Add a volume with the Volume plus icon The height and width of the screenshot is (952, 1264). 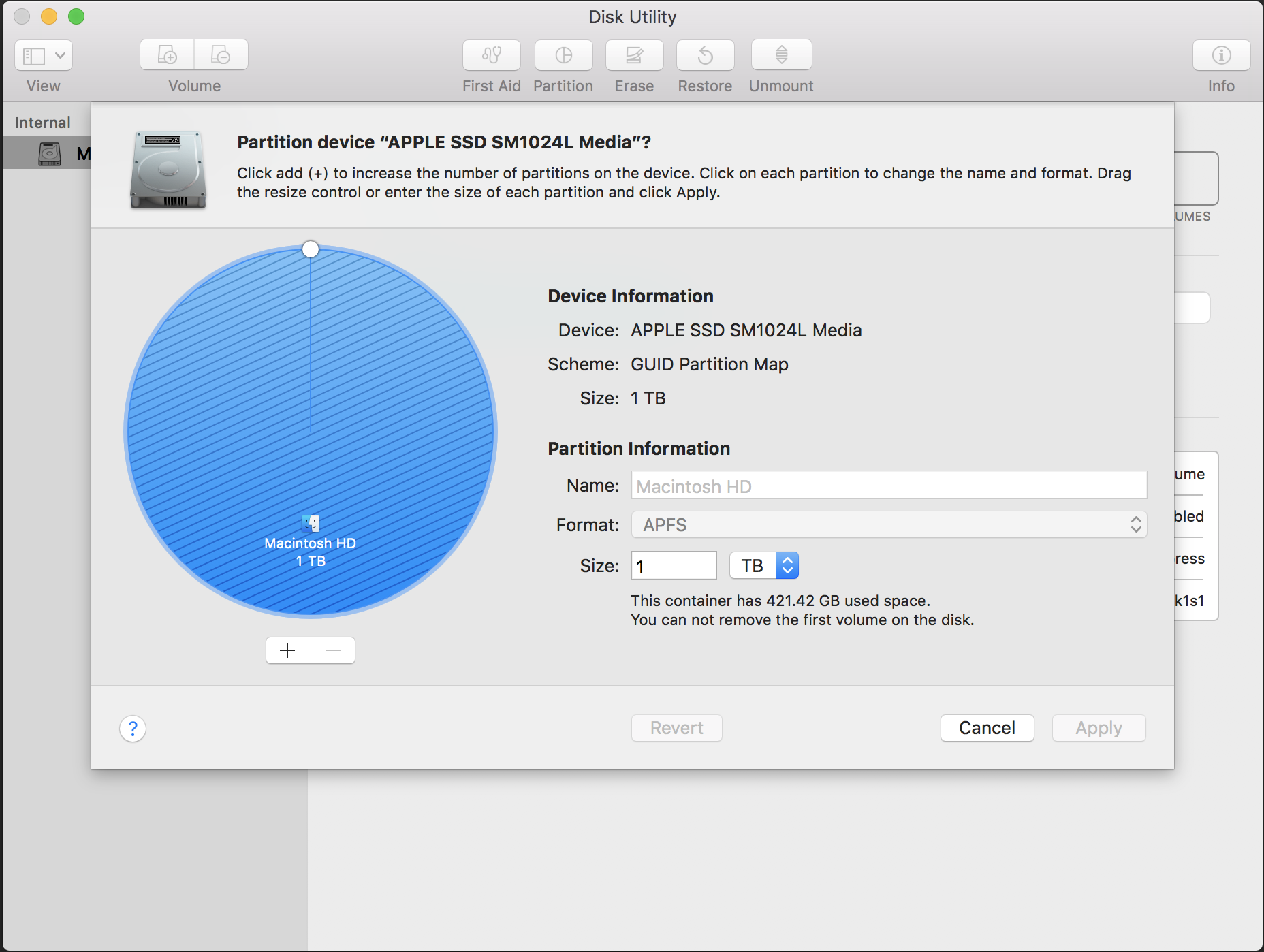167,55
